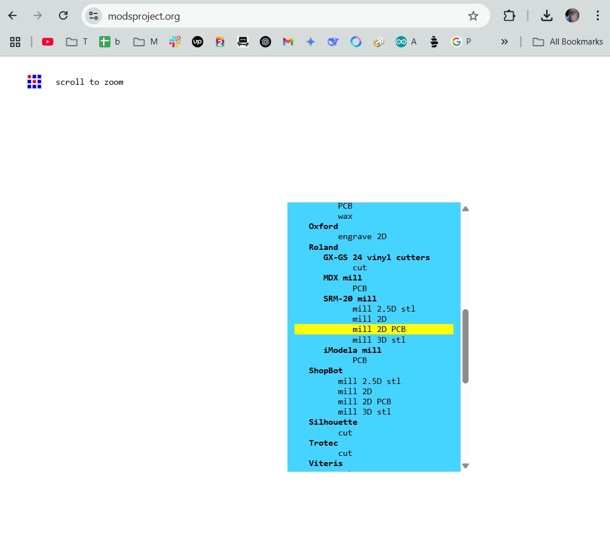The height and width of the screenshot is (533, 610).
Task: Click the list scrollbar down arrow
Action: pos(465,466)
